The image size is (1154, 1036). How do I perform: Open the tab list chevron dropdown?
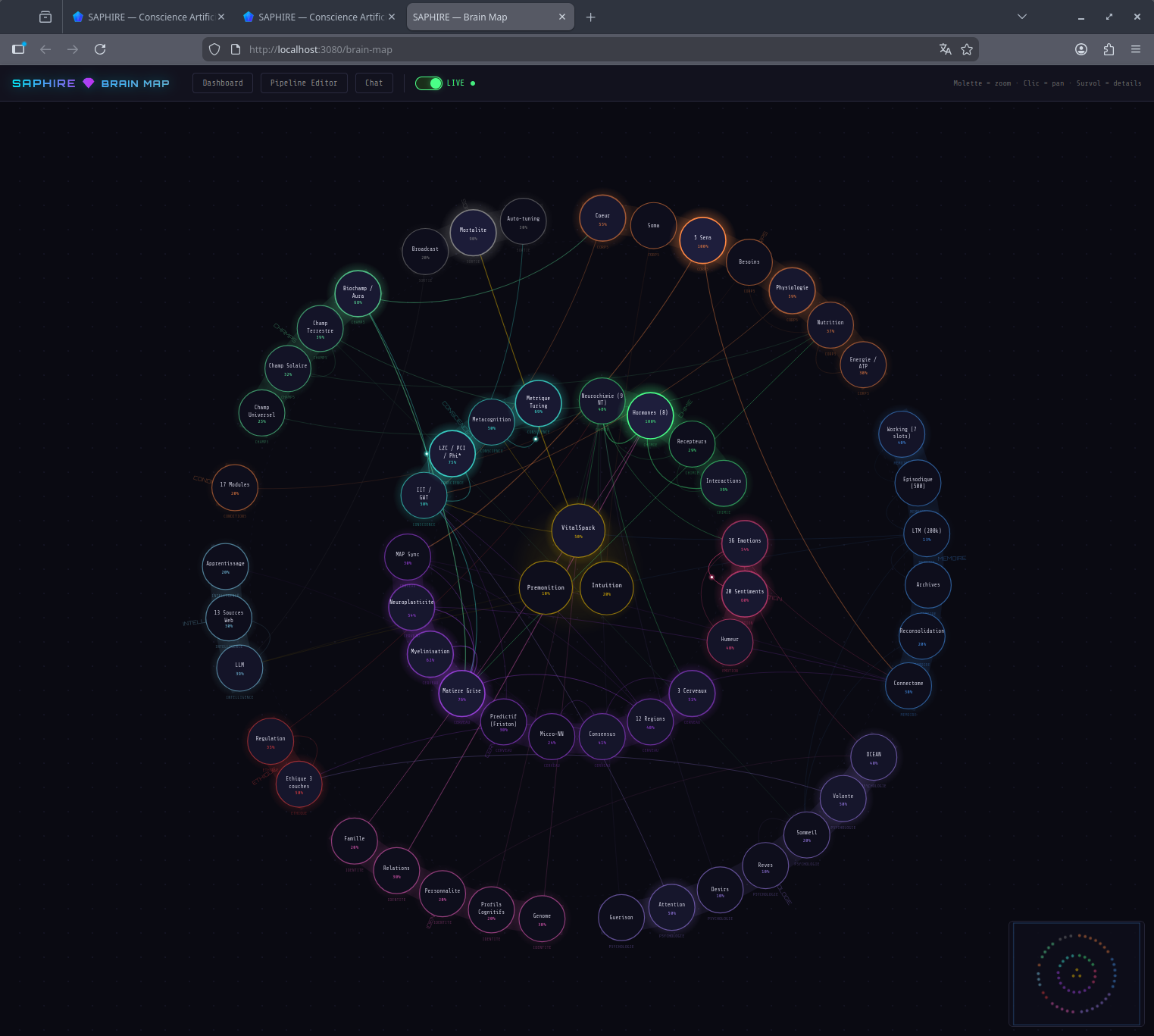tap(1021, 16)
